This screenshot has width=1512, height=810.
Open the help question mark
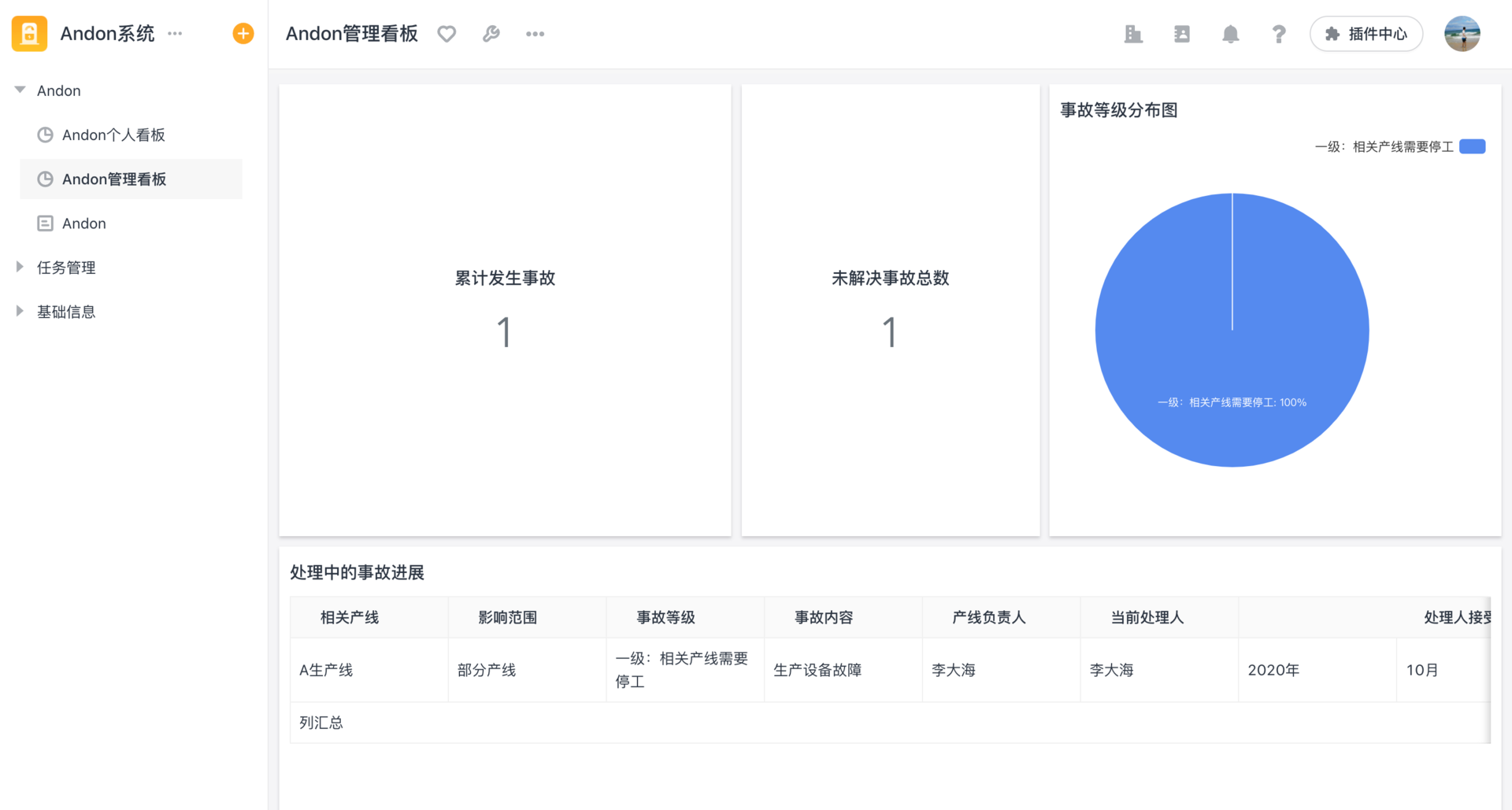1279,34
